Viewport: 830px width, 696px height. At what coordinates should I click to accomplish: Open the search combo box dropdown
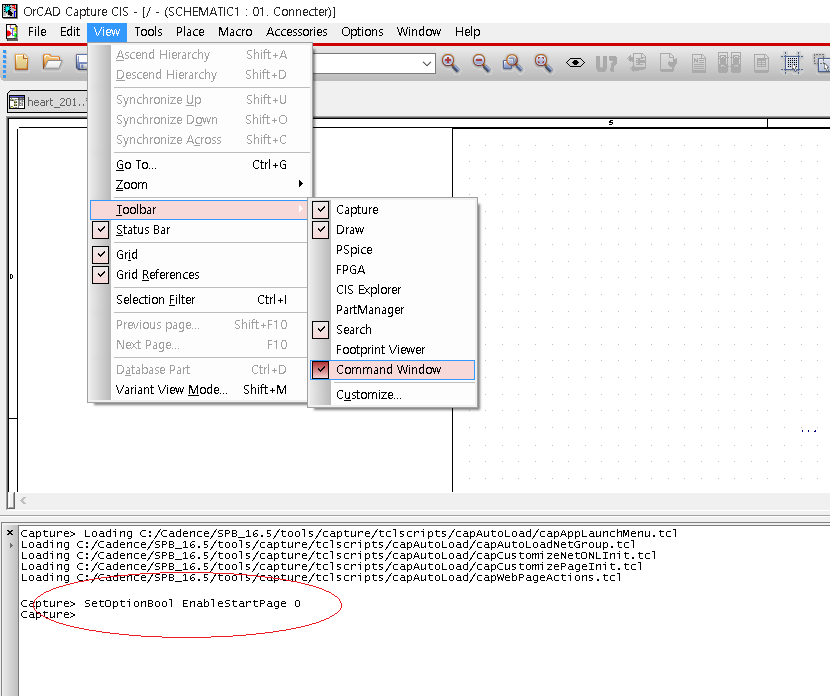[427, 64]
